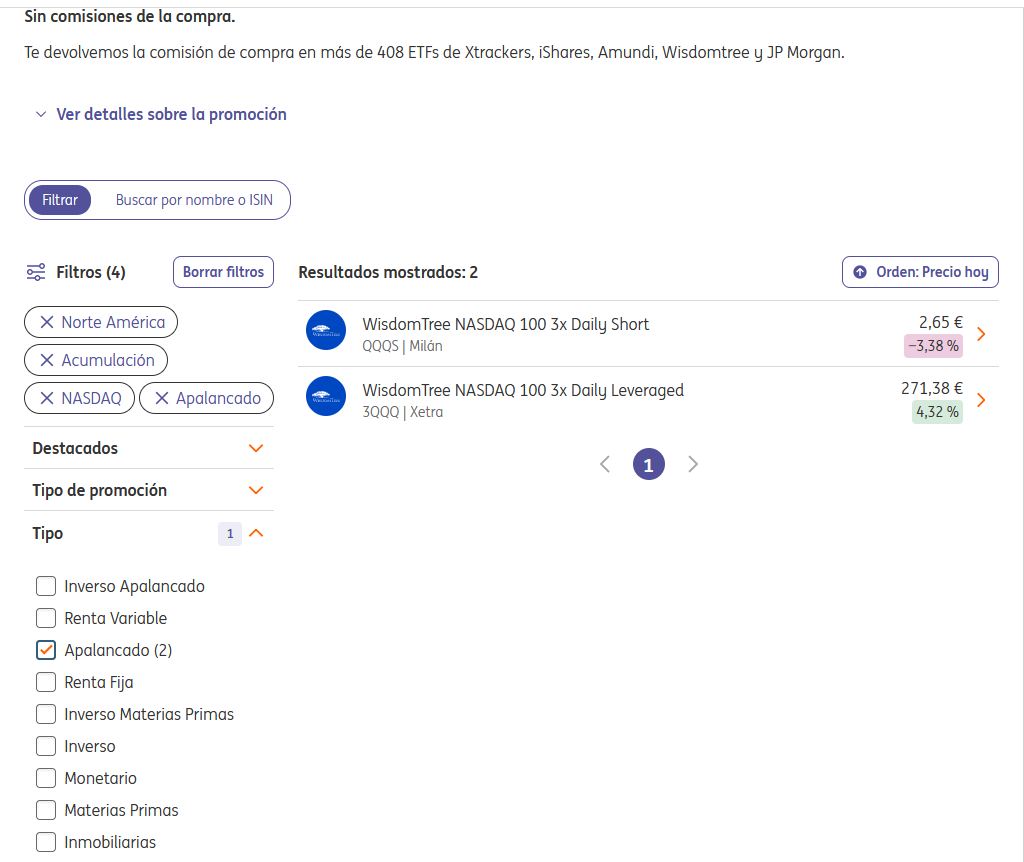Screen dimensions: 1024x862
Task: Collapse the Tipo filter section
Action: tap(256, 533)
